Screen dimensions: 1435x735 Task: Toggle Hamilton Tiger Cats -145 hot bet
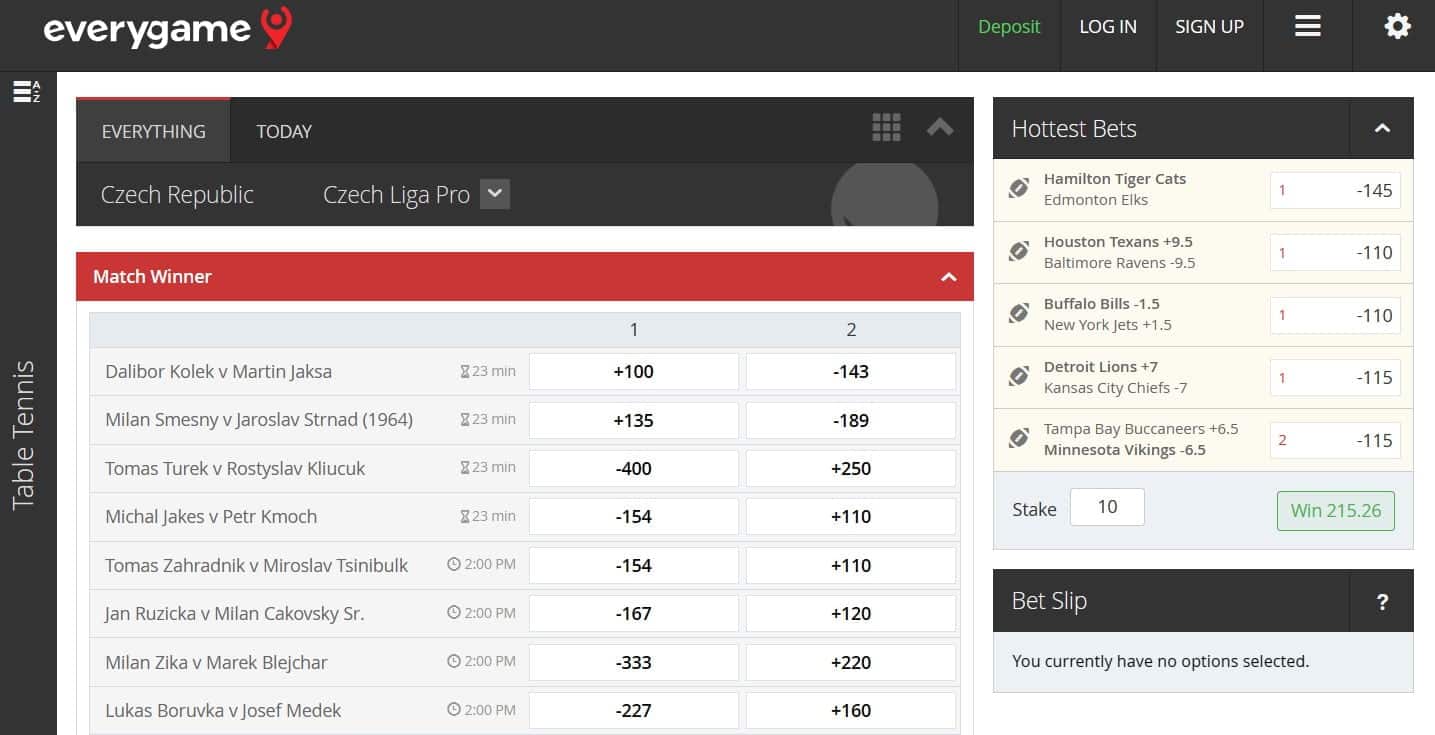(x=1335, y=190)
